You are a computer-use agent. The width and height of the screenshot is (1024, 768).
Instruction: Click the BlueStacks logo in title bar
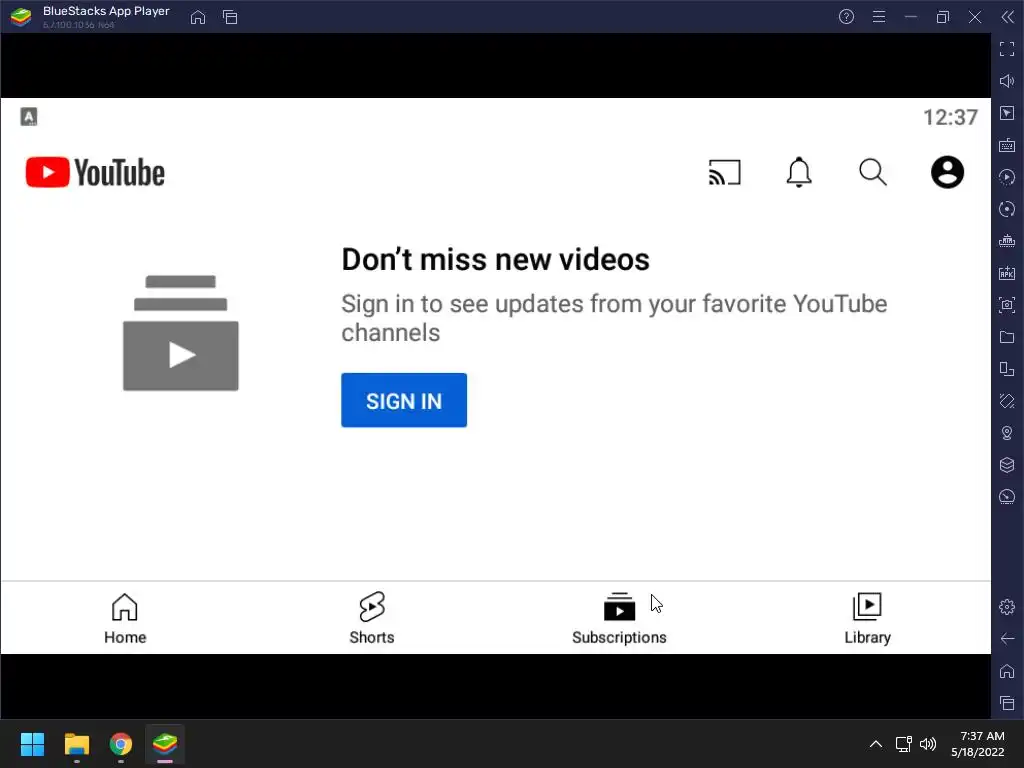pos(21,17)
